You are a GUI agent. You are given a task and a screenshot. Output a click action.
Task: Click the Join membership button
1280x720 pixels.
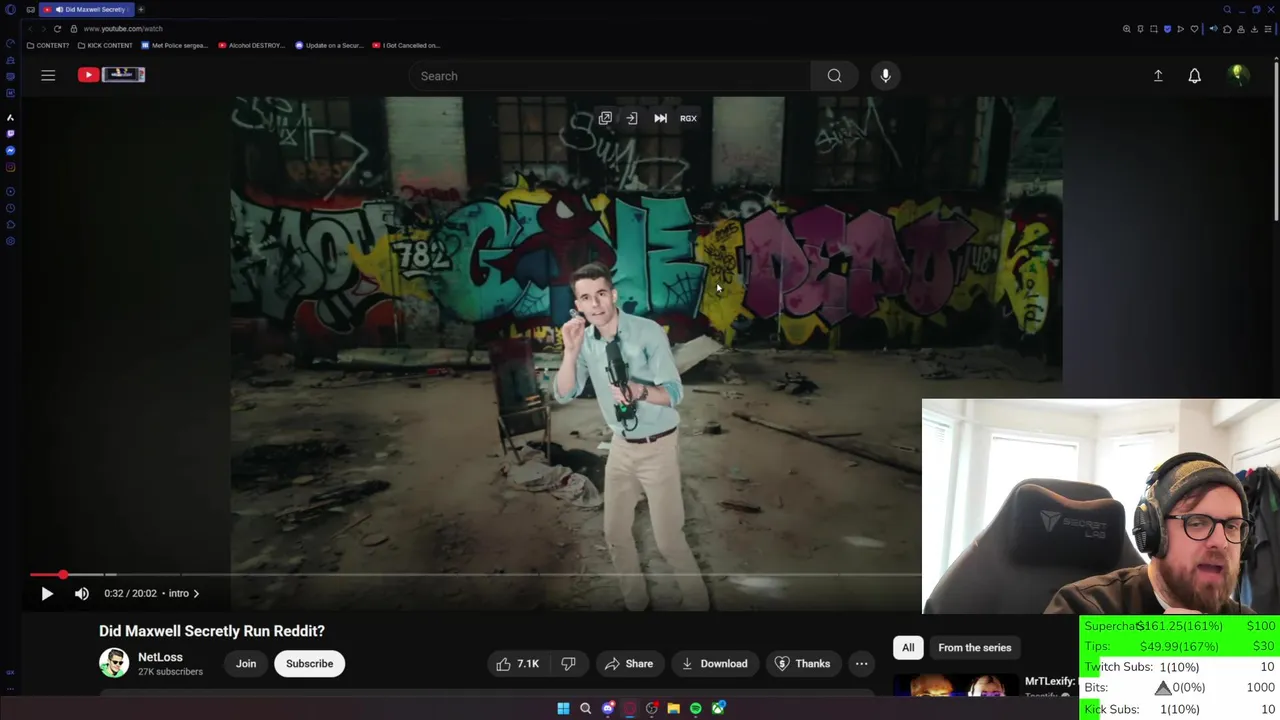coord(246,663)
